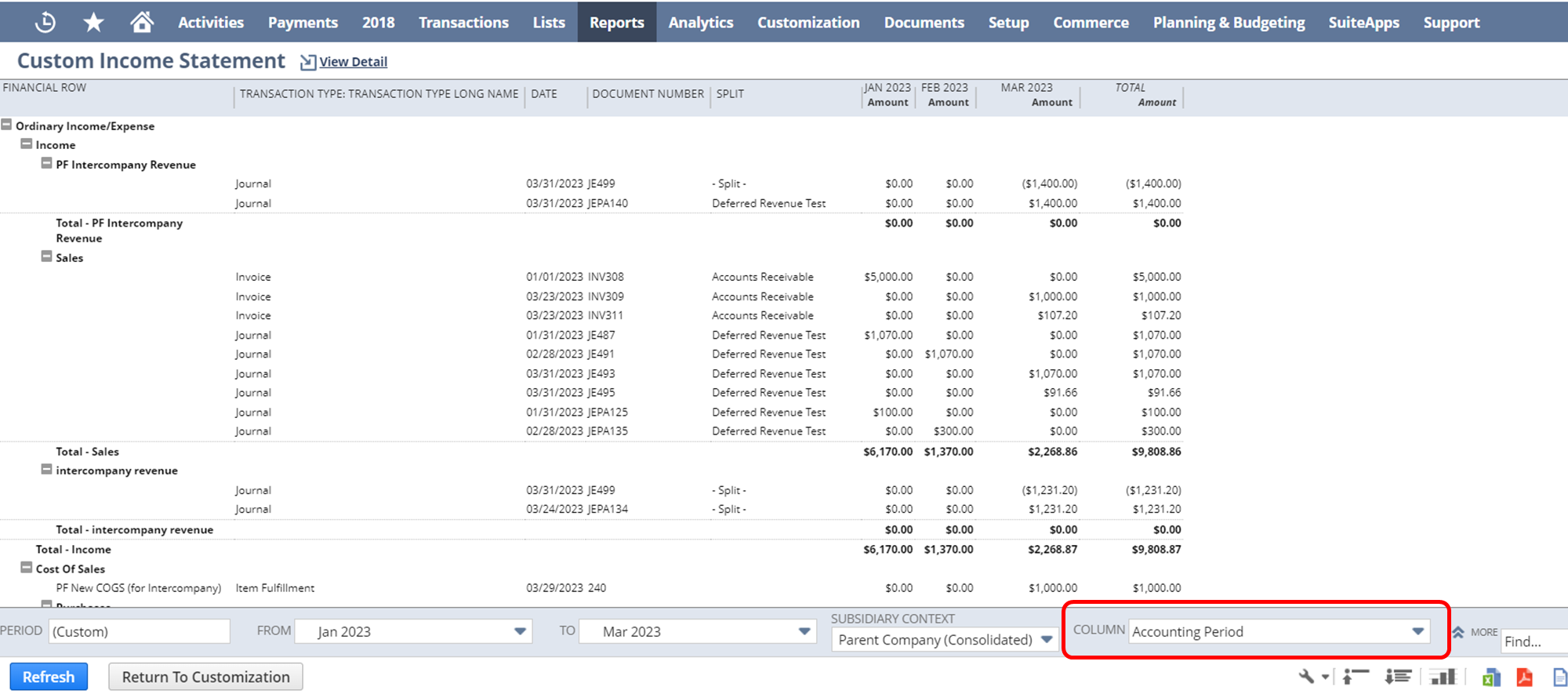1568x694 pixels.
Task: Click document number JE491
Action: tap(601, 354)
